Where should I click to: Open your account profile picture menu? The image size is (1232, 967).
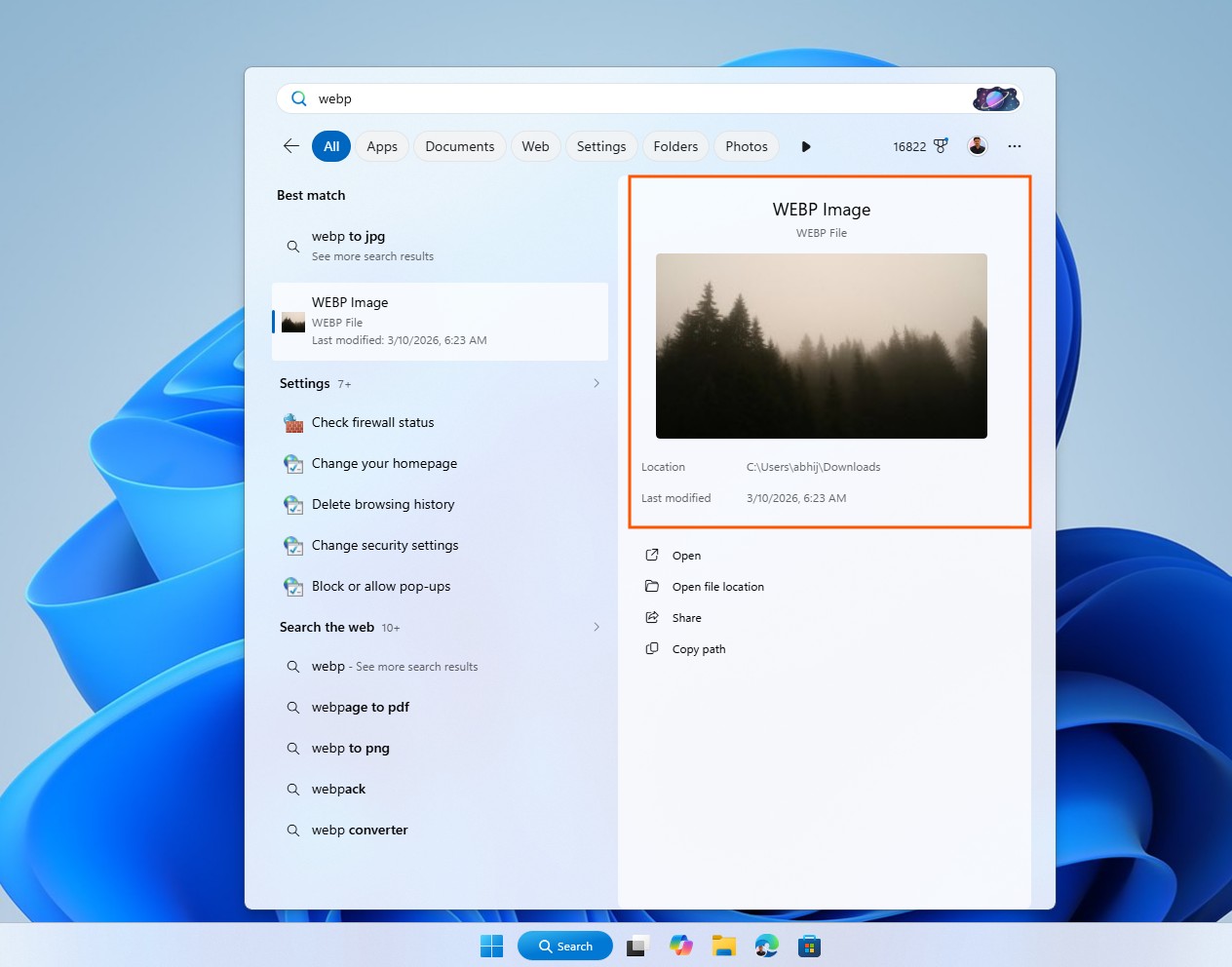977,146
